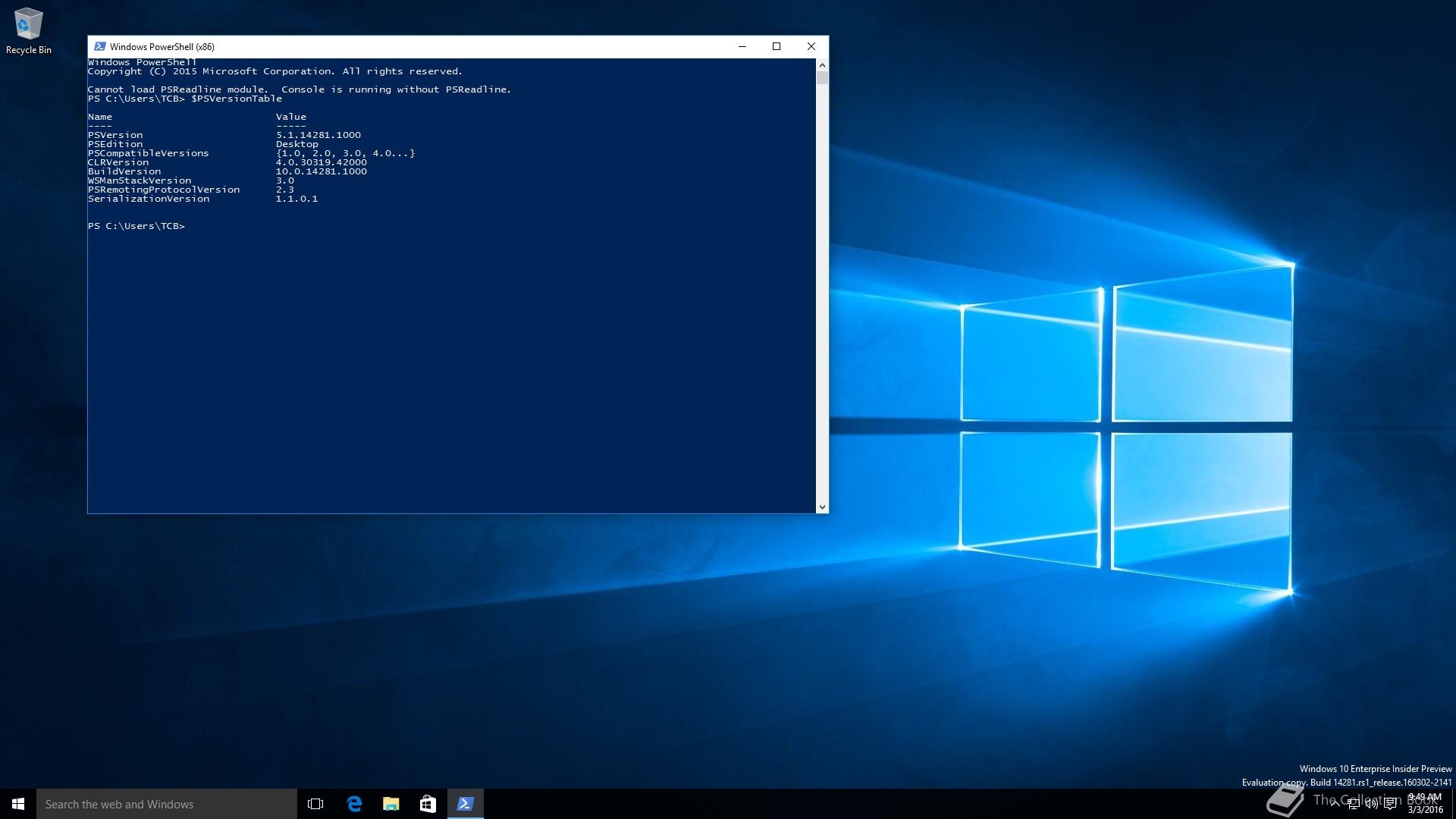Click the PowerShell vertical scrollbar thumb

coord(822,78)
